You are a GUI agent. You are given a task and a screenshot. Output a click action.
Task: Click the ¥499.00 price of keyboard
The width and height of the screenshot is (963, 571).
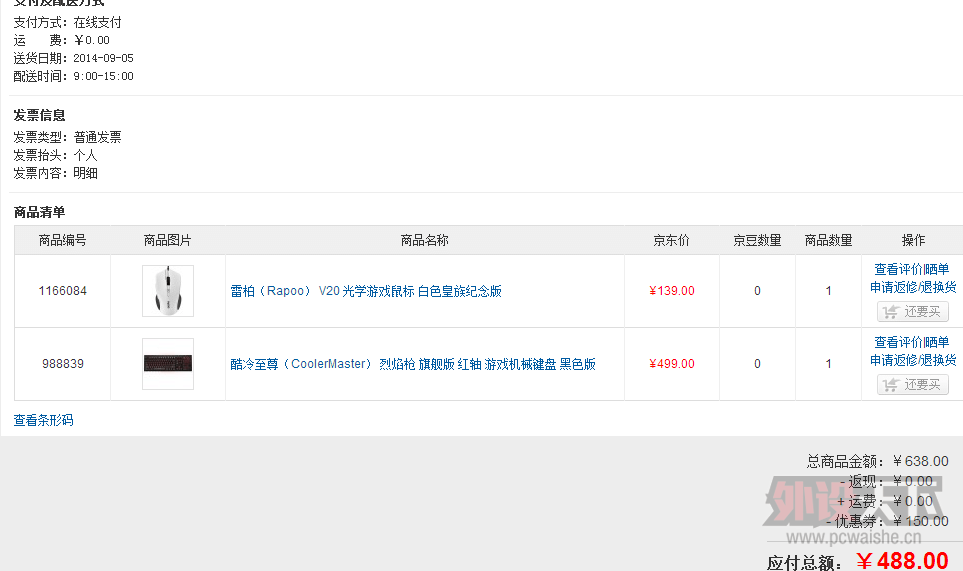pyautogui.click(x=672, y=364)
